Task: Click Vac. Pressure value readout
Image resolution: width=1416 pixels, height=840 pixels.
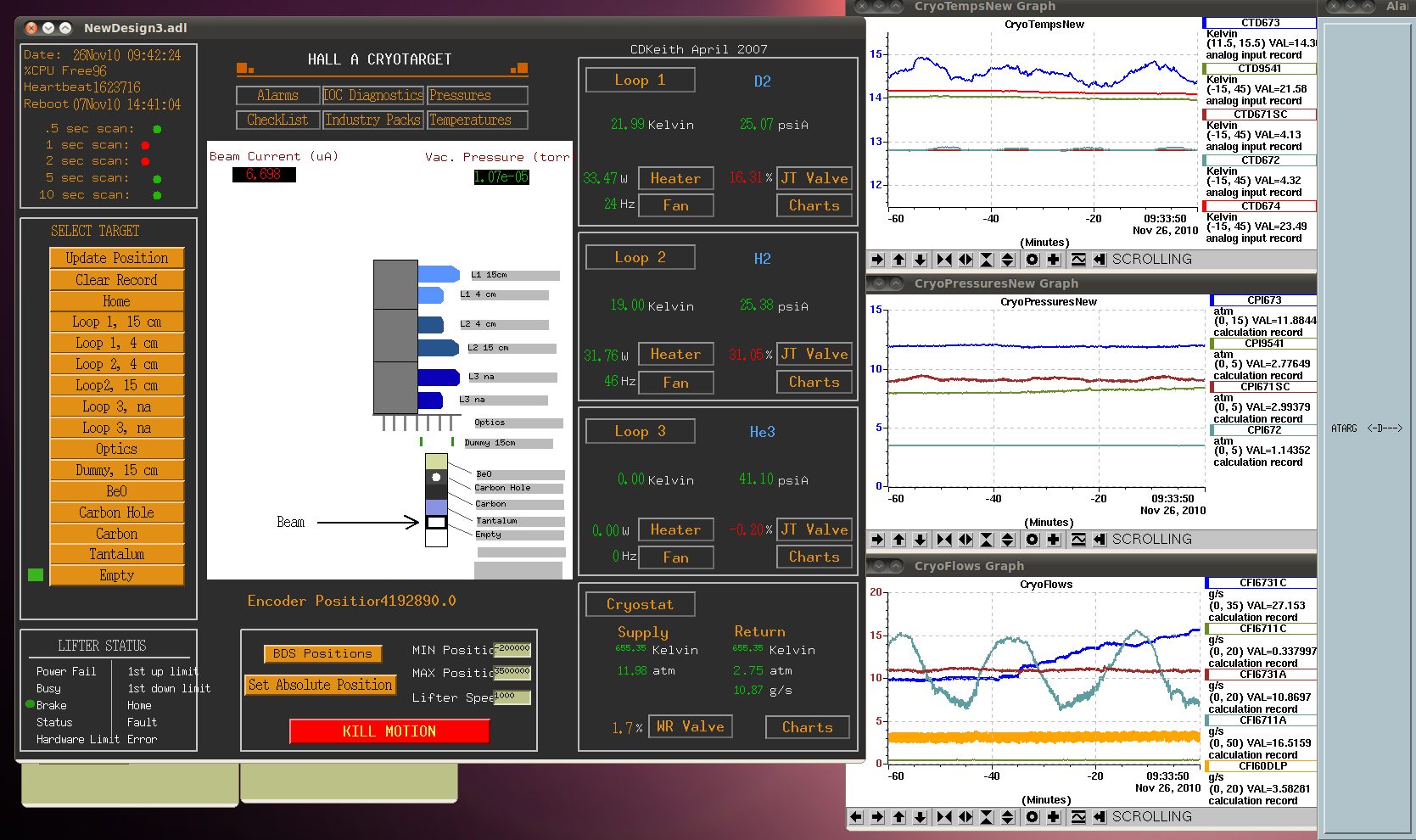Action: [x=501, y=177]
